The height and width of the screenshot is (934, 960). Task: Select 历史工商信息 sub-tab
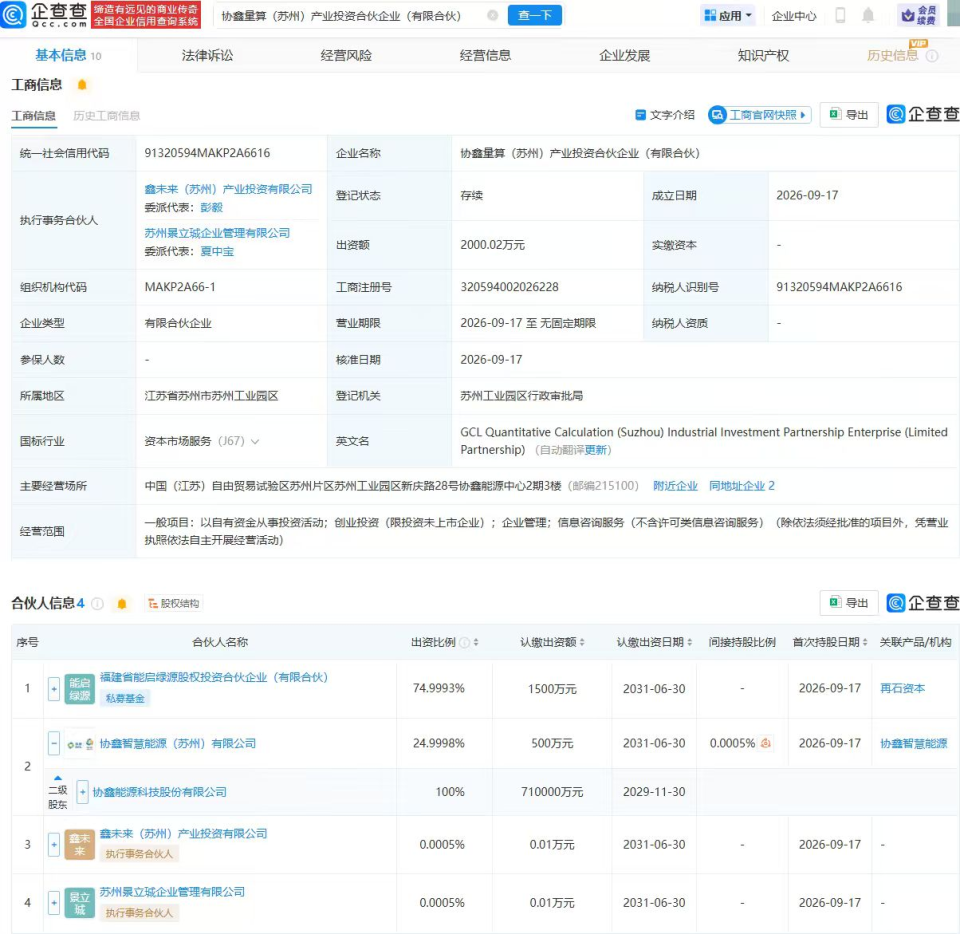point(107,116)
